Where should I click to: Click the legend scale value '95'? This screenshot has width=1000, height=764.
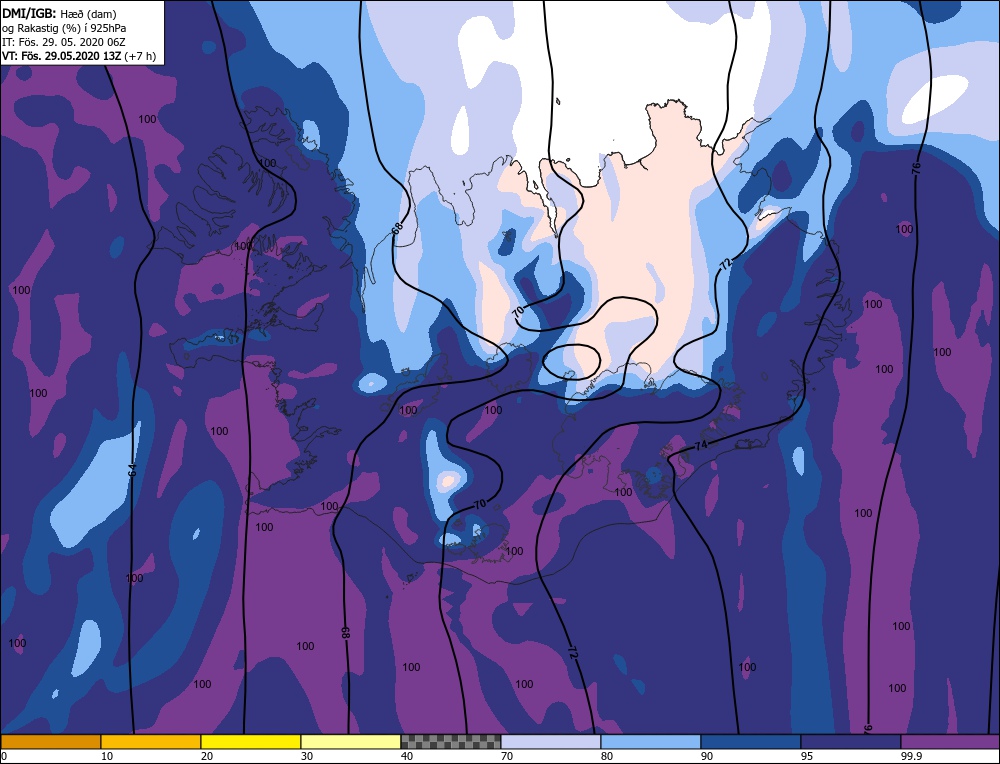[807, 756]
